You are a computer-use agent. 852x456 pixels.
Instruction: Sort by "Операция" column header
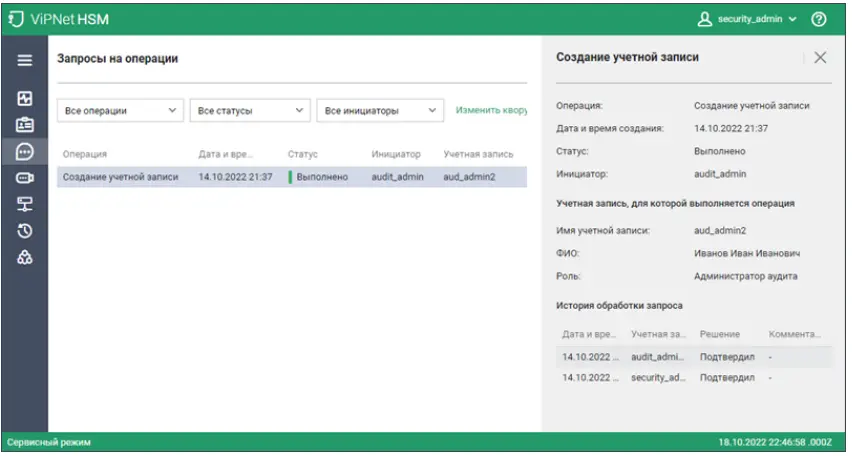[x=85, y=154]
